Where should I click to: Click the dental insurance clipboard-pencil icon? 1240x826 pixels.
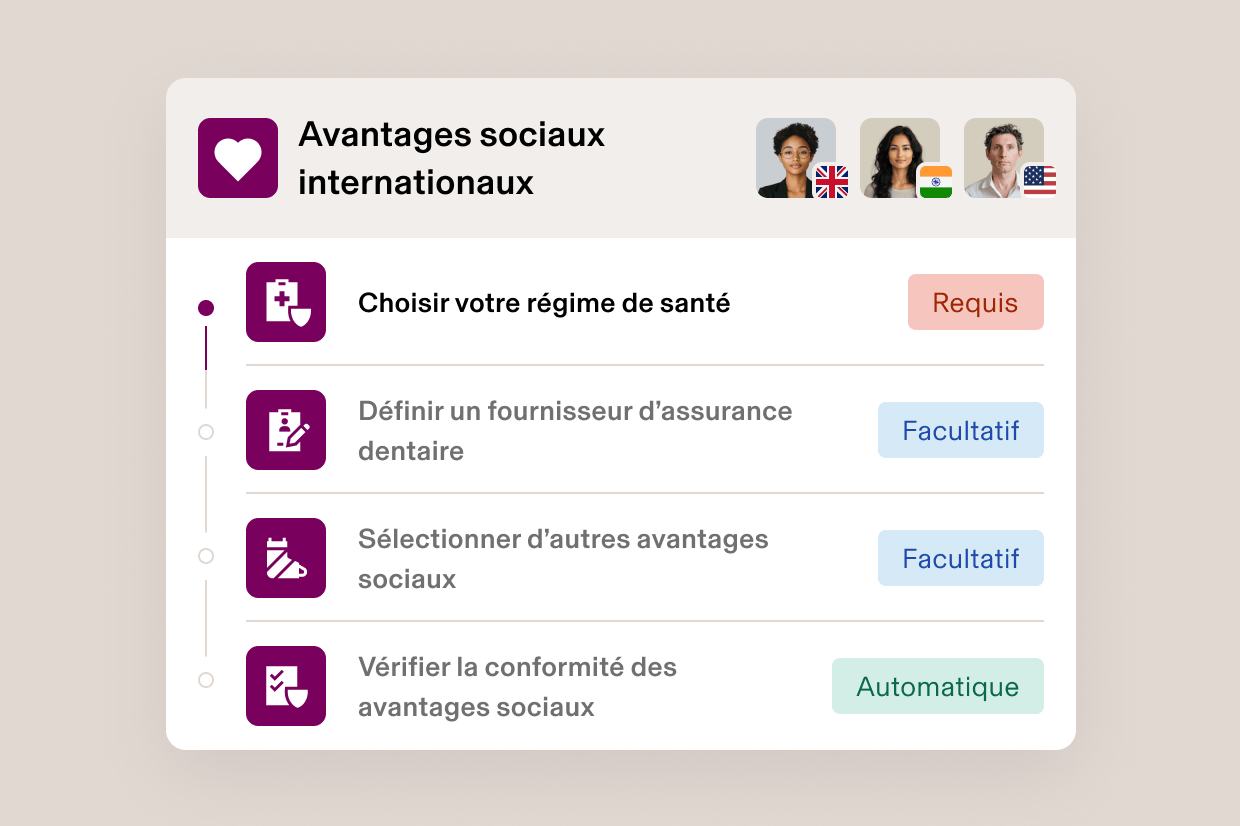[x=286, y=430]
